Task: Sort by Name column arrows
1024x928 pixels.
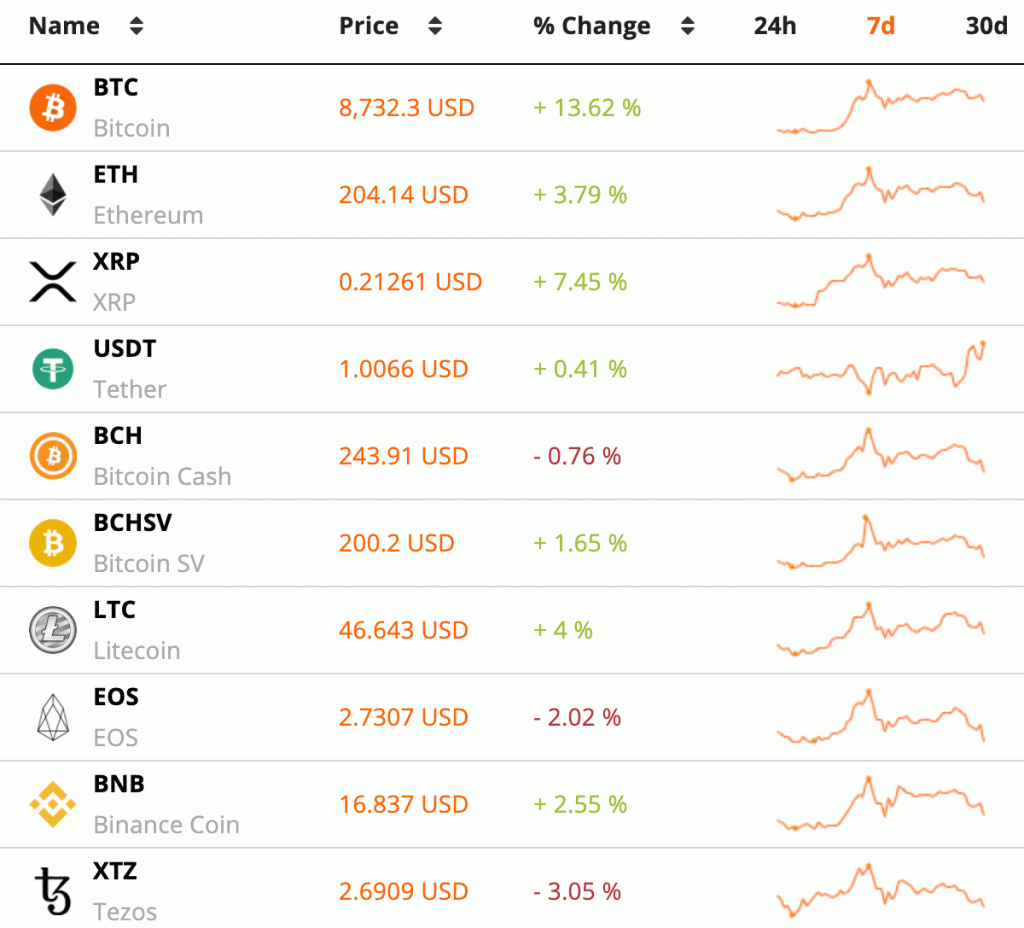Action: pos(136,27)
